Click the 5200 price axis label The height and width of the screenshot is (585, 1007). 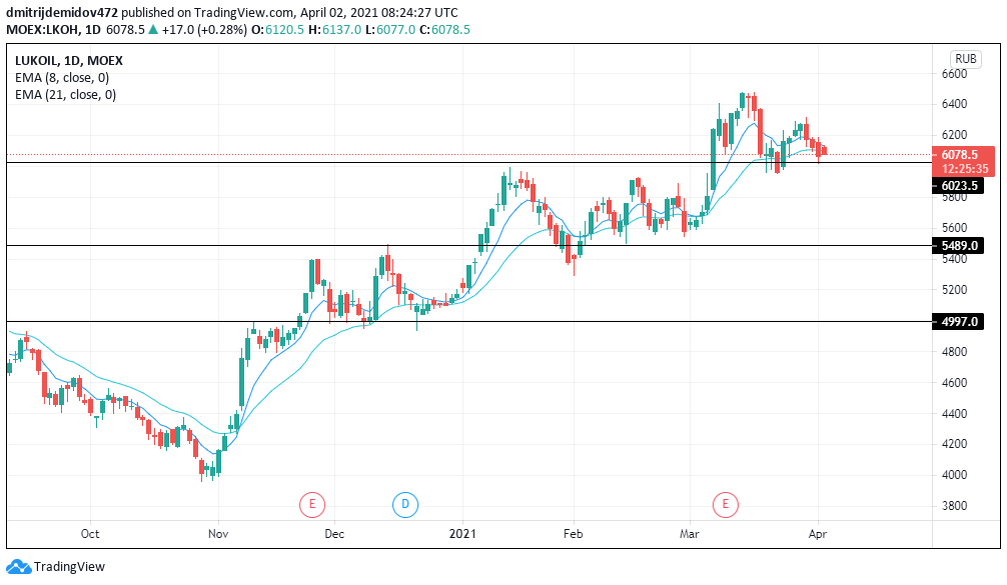tap(954, 290)
